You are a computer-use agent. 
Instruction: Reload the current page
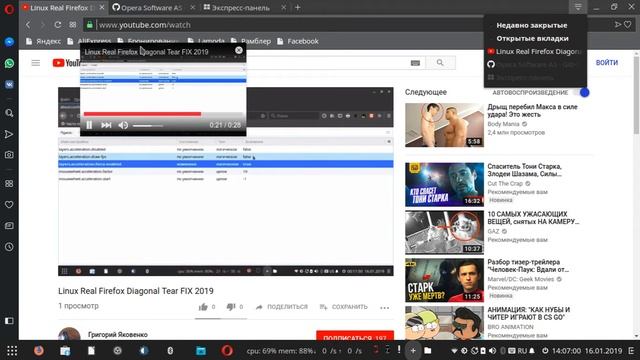(x=58, y=24)
